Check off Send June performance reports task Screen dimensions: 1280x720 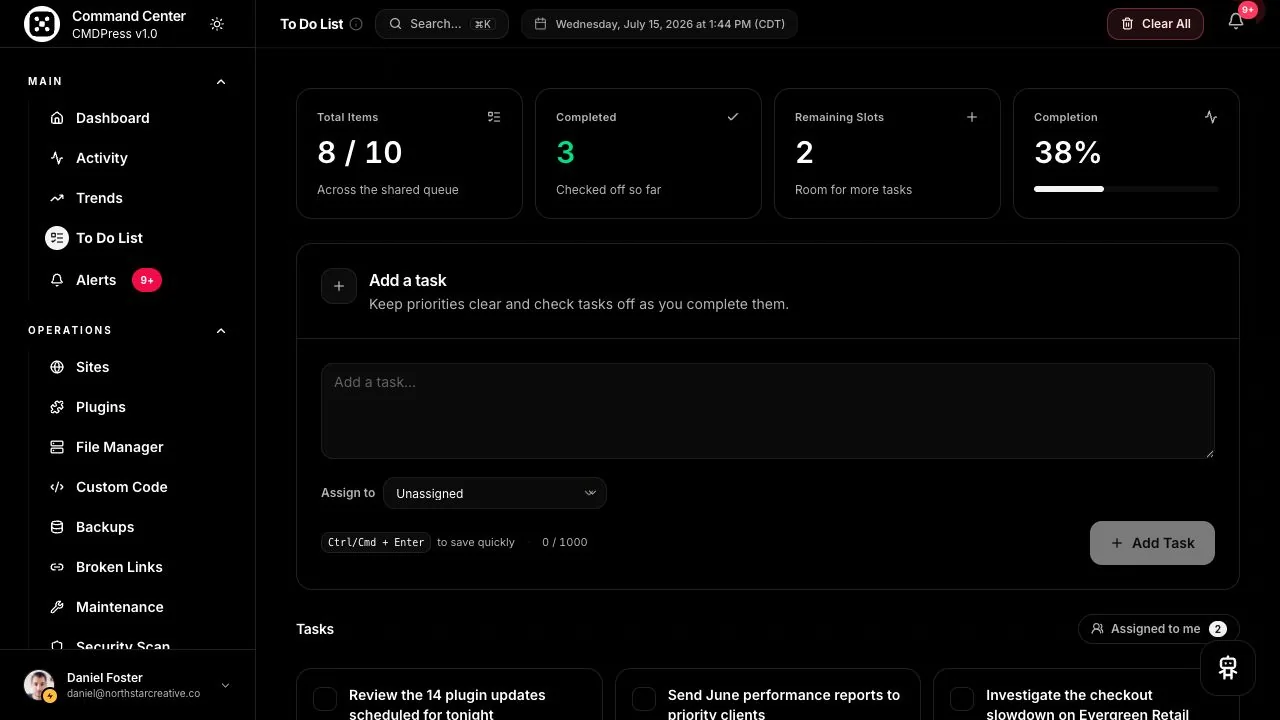point(644,699)
